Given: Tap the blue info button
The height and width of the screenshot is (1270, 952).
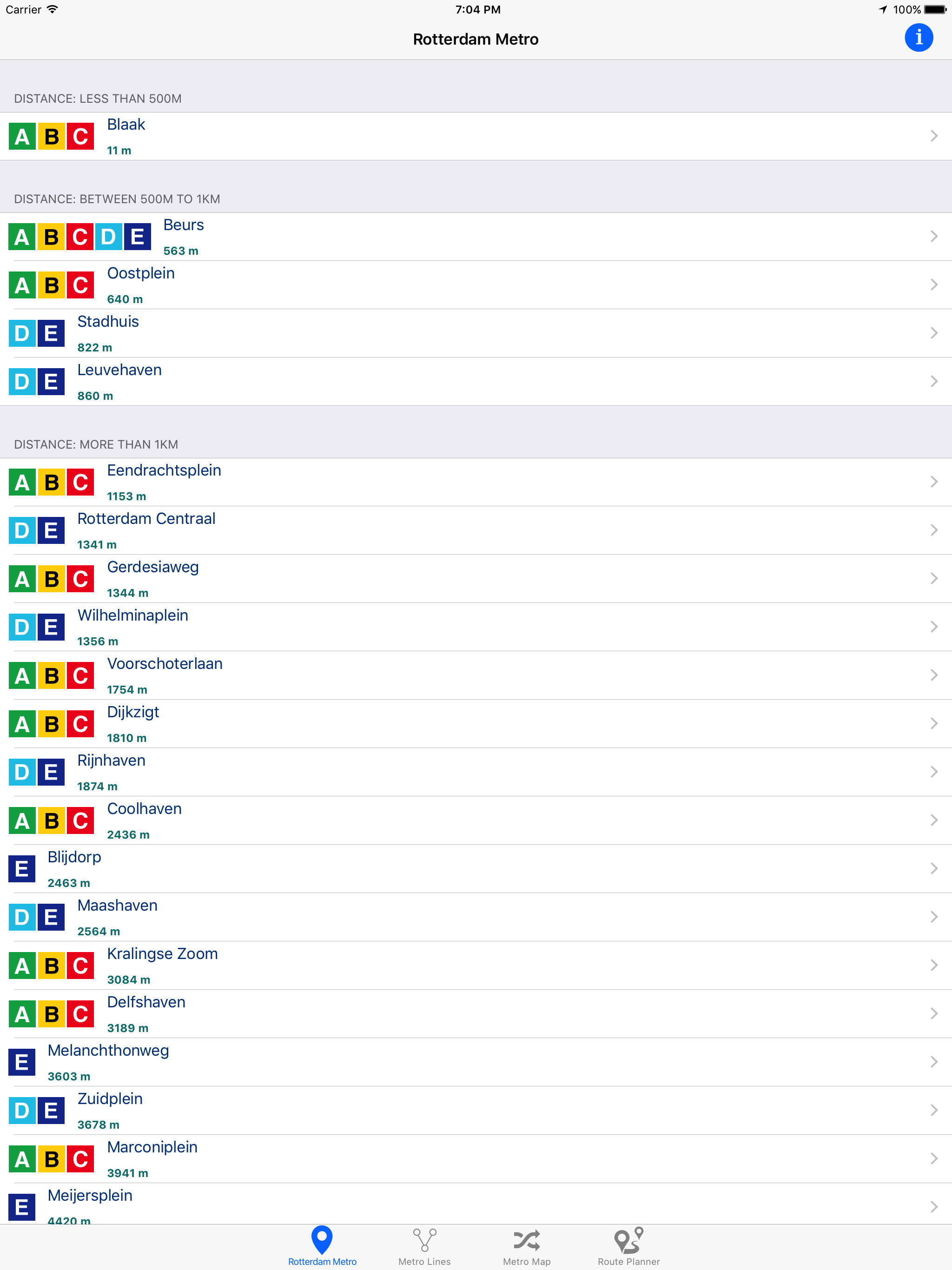Looking at the screenshot, I should tap(918, 38).
